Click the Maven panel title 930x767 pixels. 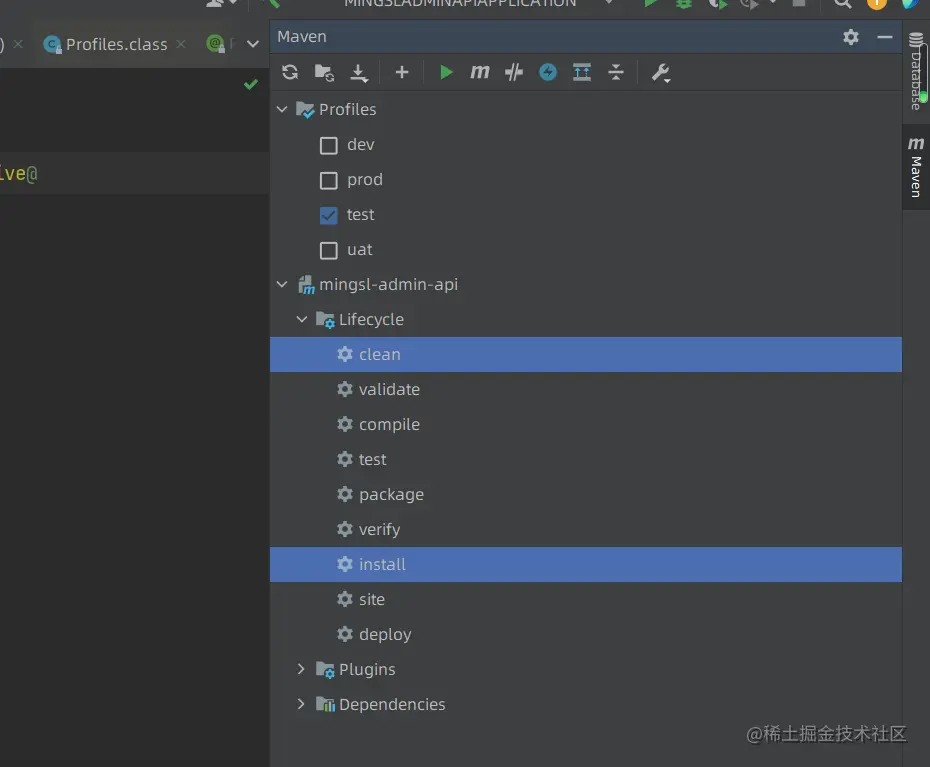coord(302,37)
